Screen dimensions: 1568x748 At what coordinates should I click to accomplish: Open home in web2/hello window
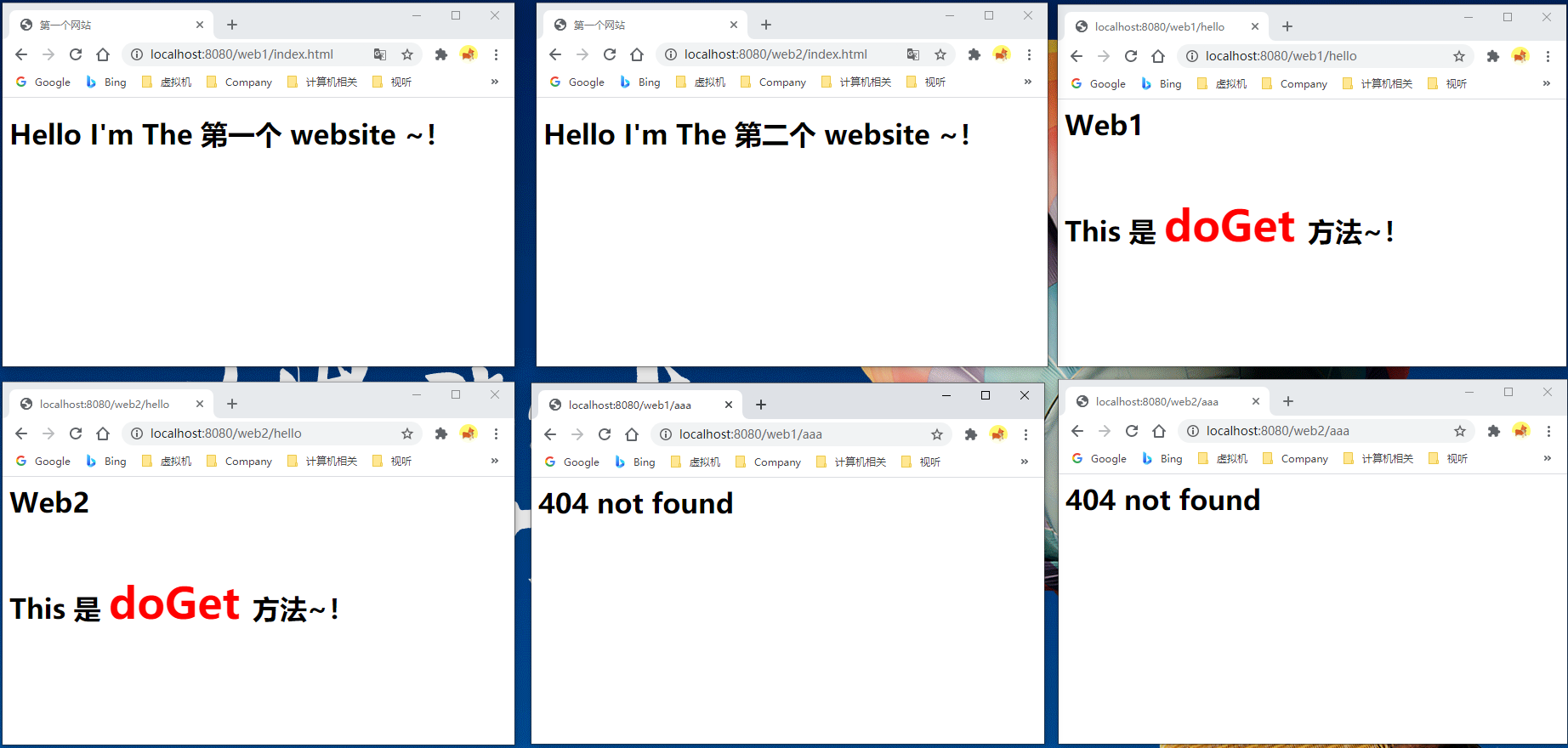tap(103, 433)
